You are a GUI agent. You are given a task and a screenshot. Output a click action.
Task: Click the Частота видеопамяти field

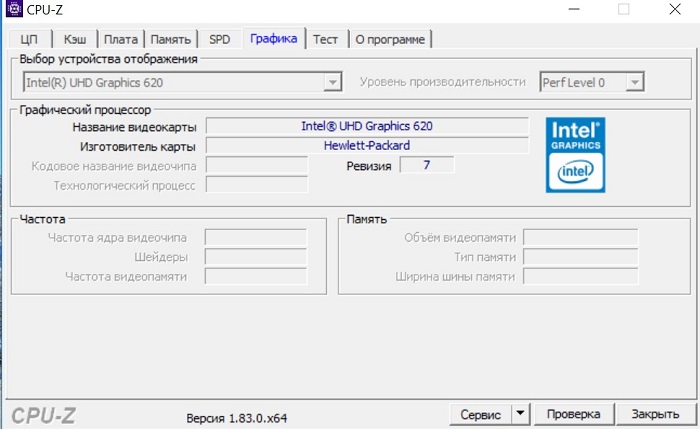point(256,276)
